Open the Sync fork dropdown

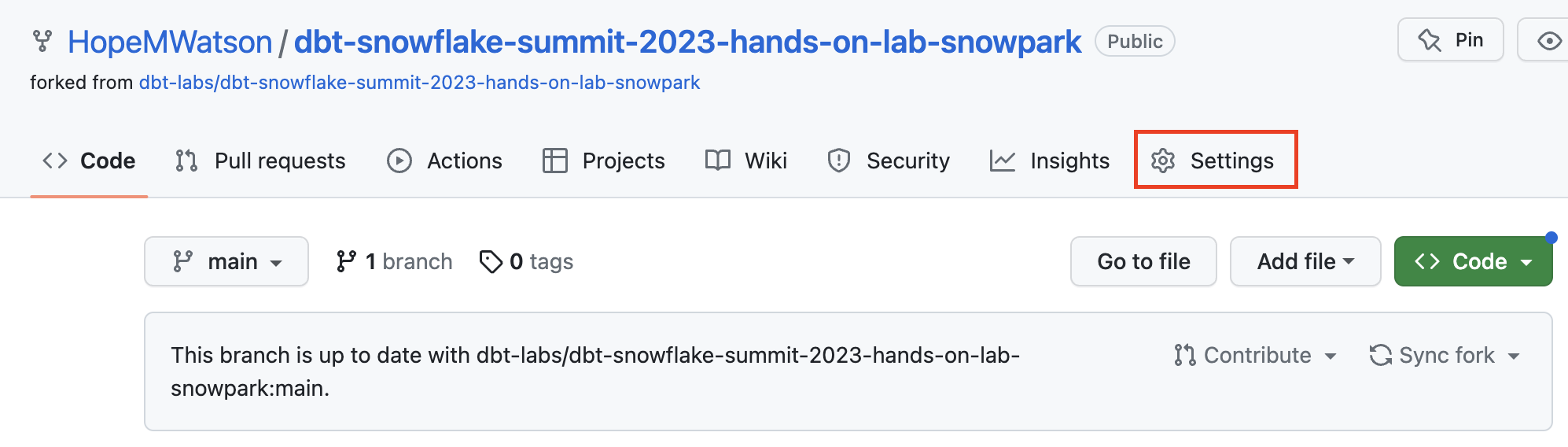(x=1445, y=356)
